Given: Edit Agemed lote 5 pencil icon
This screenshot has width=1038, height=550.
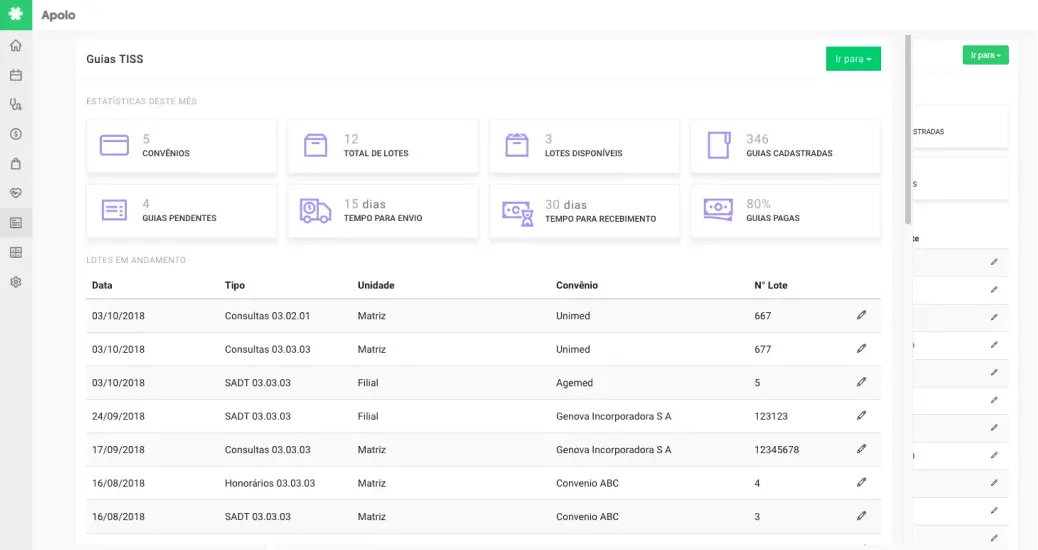Looking at the screenshot, I should pos(861,382).
